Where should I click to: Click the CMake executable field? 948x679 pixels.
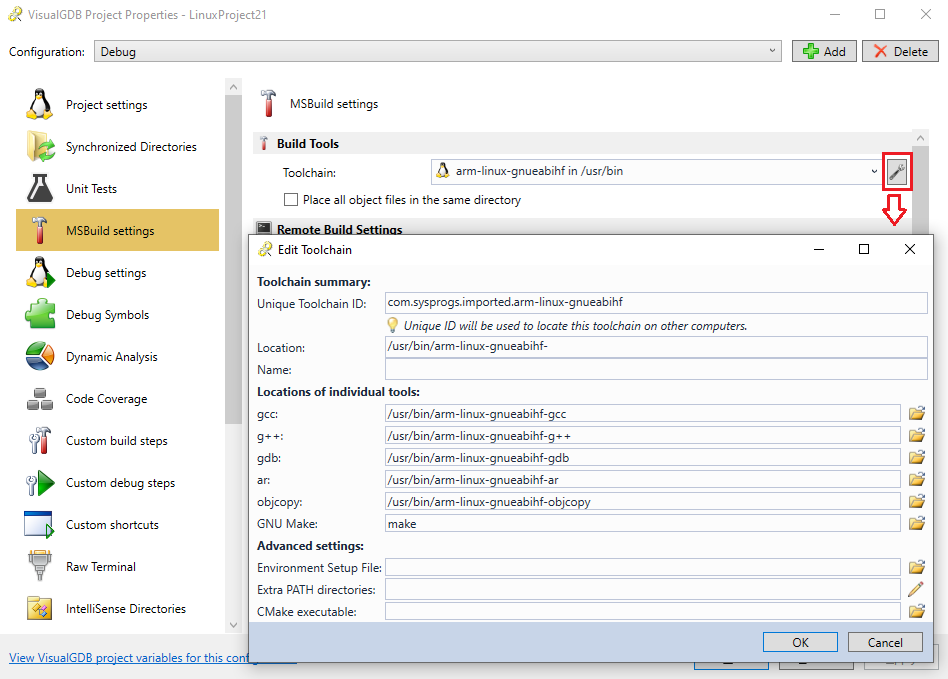point(643,611)
